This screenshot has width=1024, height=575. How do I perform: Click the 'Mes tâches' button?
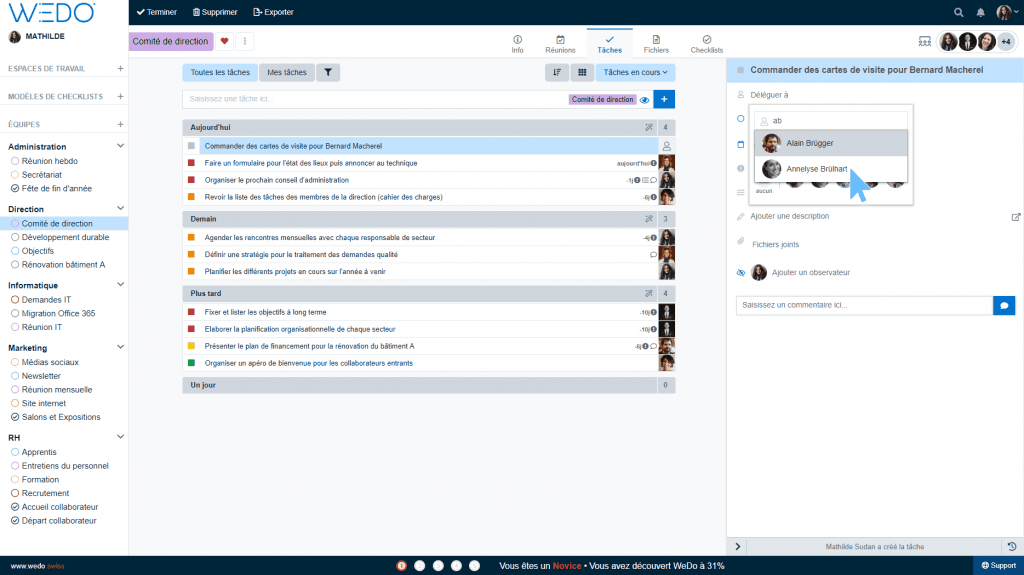pyautogui.click(x=287, y=72)
